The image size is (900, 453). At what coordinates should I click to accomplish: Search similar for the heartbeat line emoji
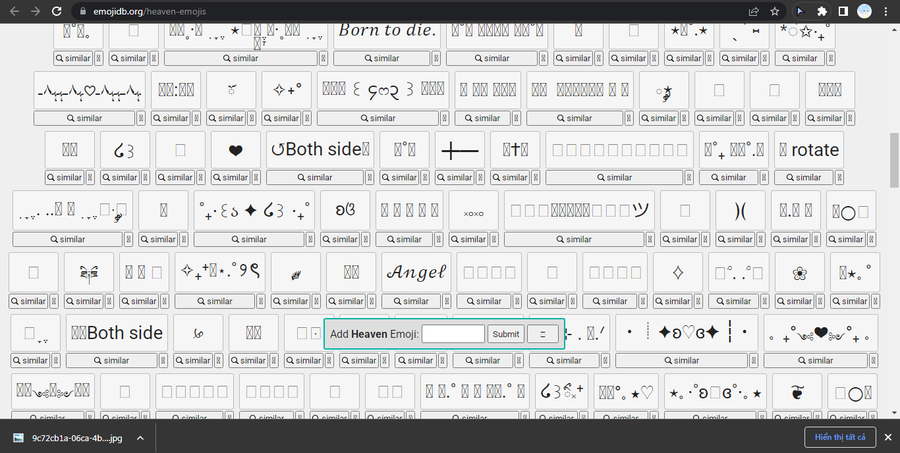(84, 118)
